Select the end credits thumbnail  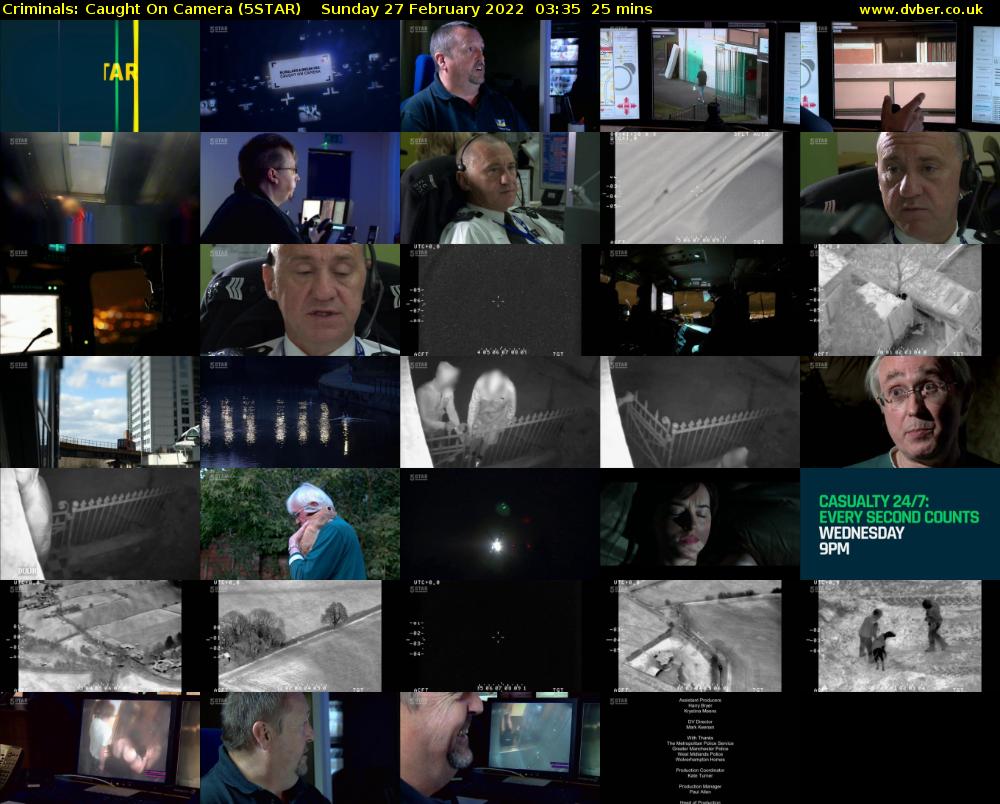coord(699,748)
